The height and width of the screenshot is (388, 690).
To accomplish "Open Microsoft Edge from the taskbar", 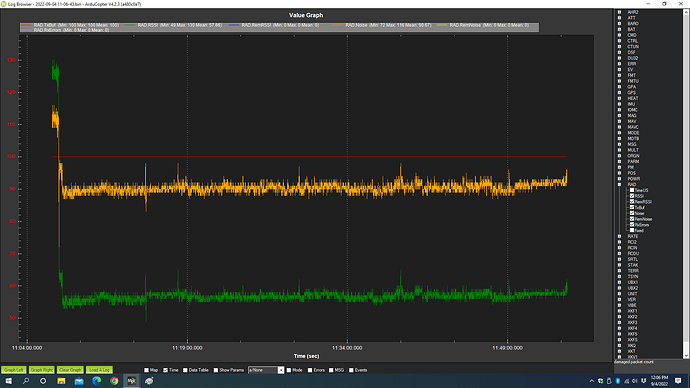I will (x=96, y=381).
